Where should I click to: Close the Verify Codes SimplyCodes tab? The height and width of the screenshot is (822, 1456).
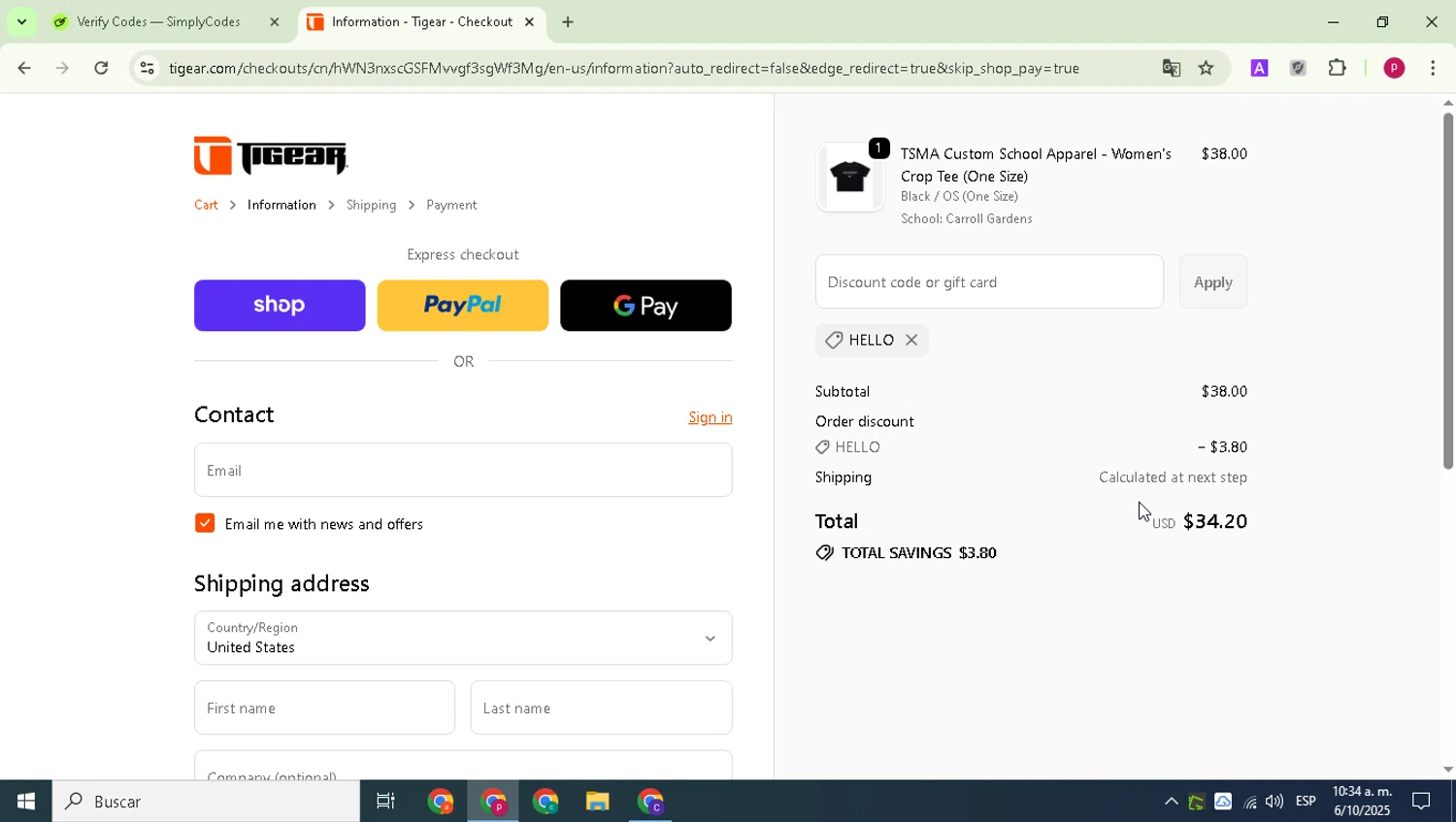(x=274, y=21)
